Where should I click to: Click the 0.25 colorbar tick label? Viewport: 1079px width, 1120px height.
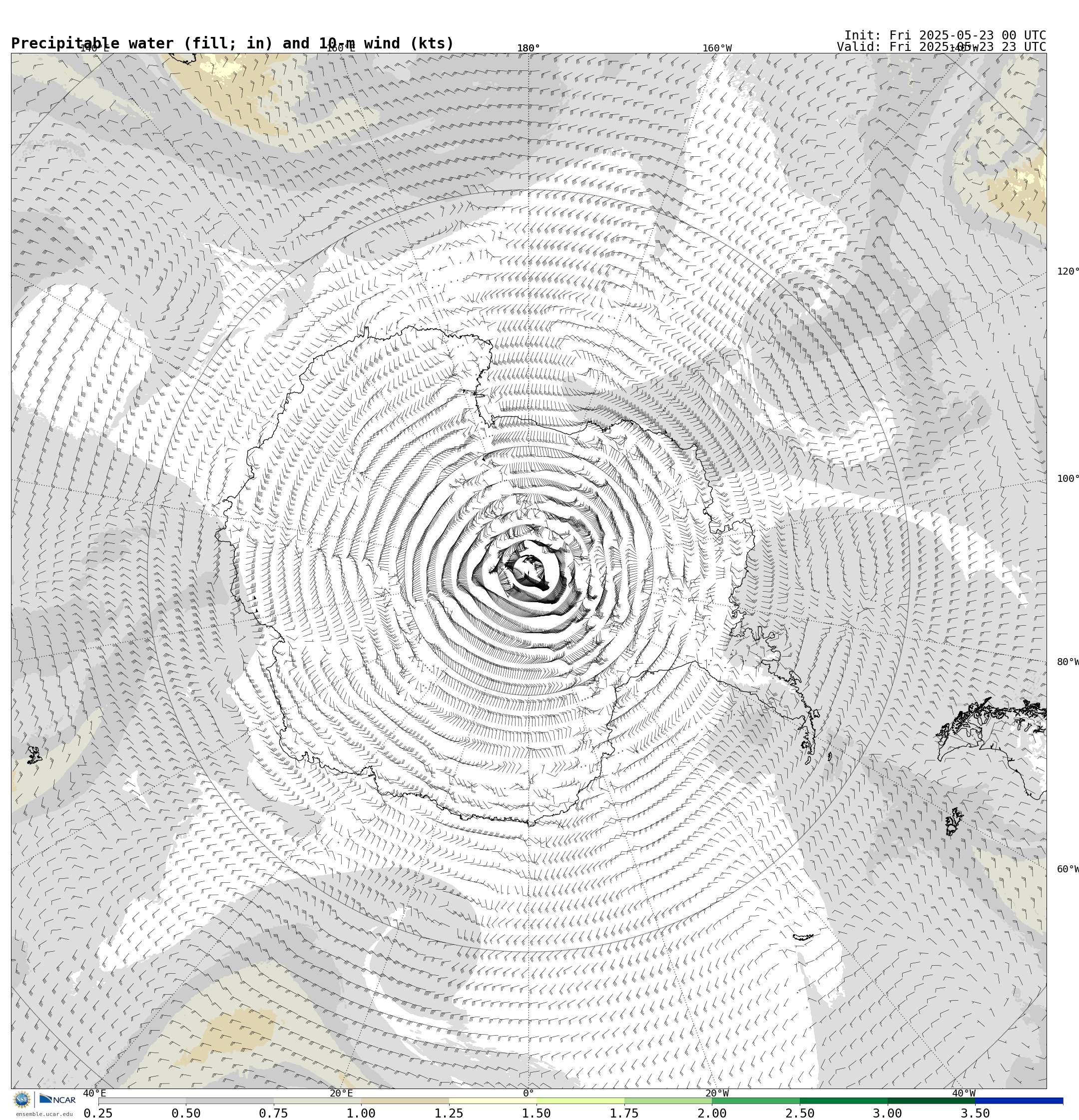98,1113
